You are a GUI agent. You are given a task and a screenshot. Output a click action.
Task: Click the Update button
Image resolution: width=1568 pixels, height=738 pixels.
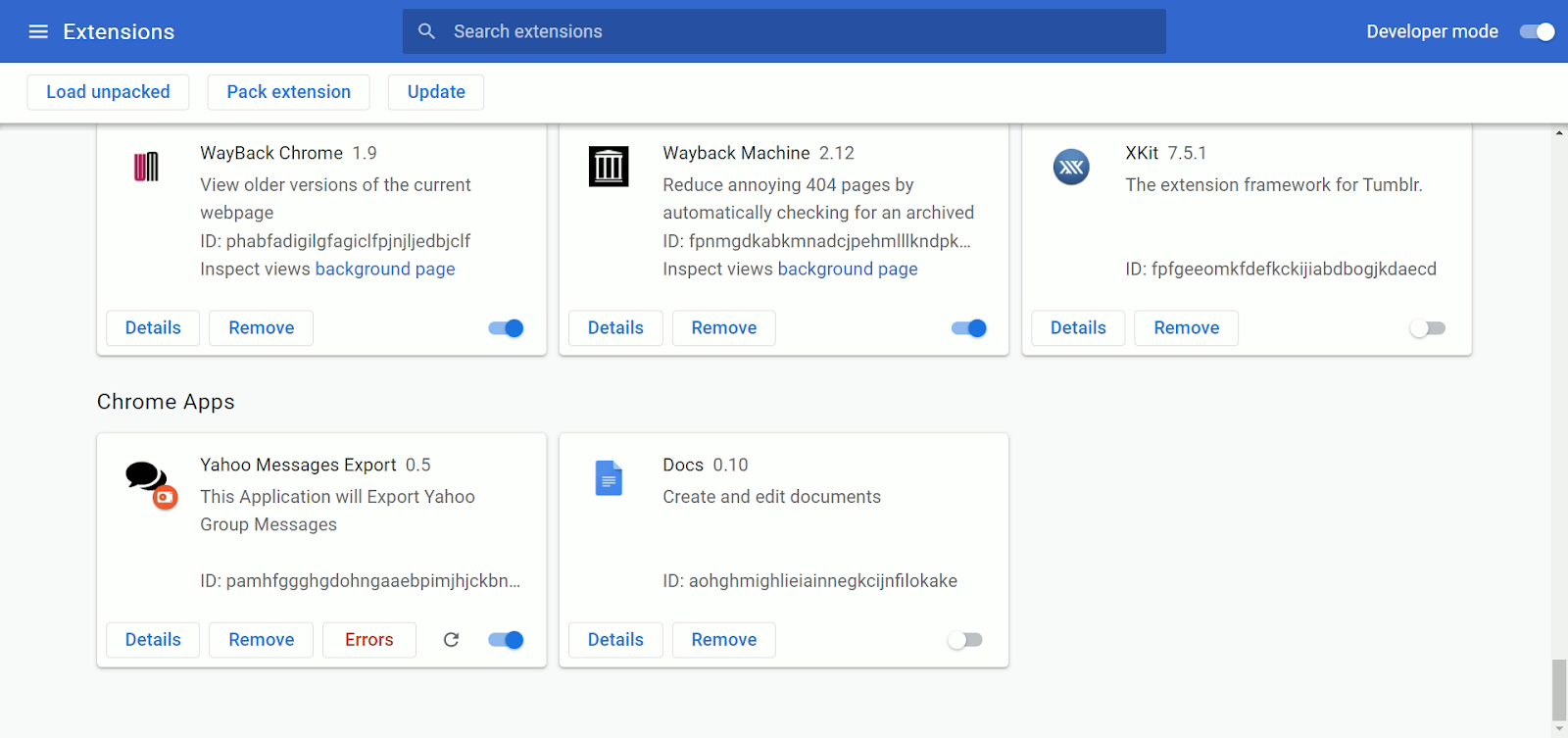click(436, 92)
